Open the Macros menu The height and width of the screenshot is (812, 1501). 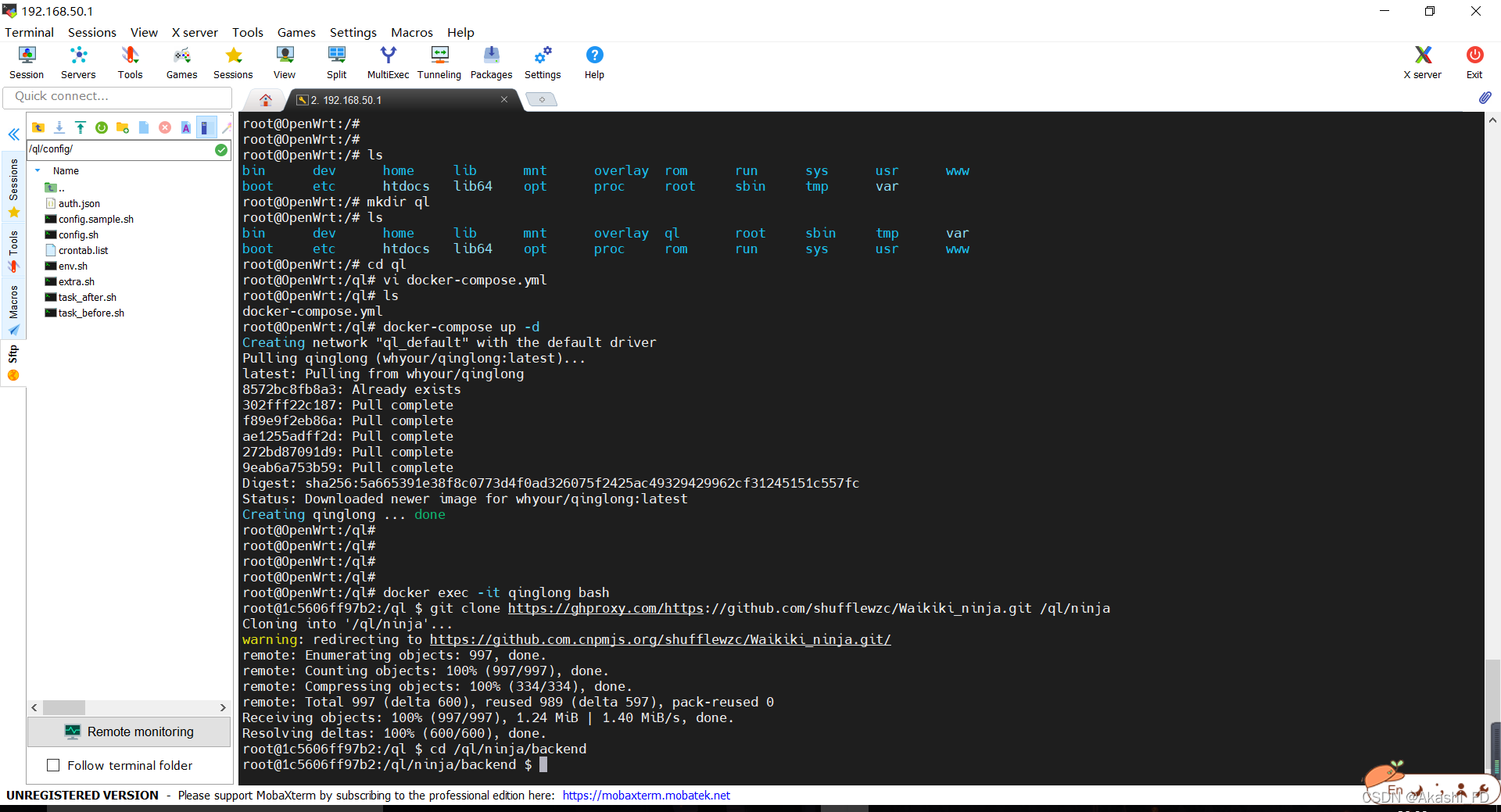412,32
